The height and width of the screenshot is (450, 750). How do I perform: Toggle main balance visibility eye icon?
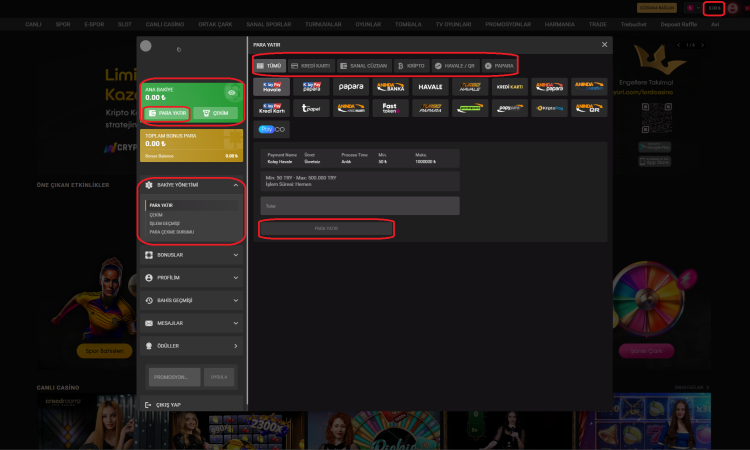tap(232, 93)
